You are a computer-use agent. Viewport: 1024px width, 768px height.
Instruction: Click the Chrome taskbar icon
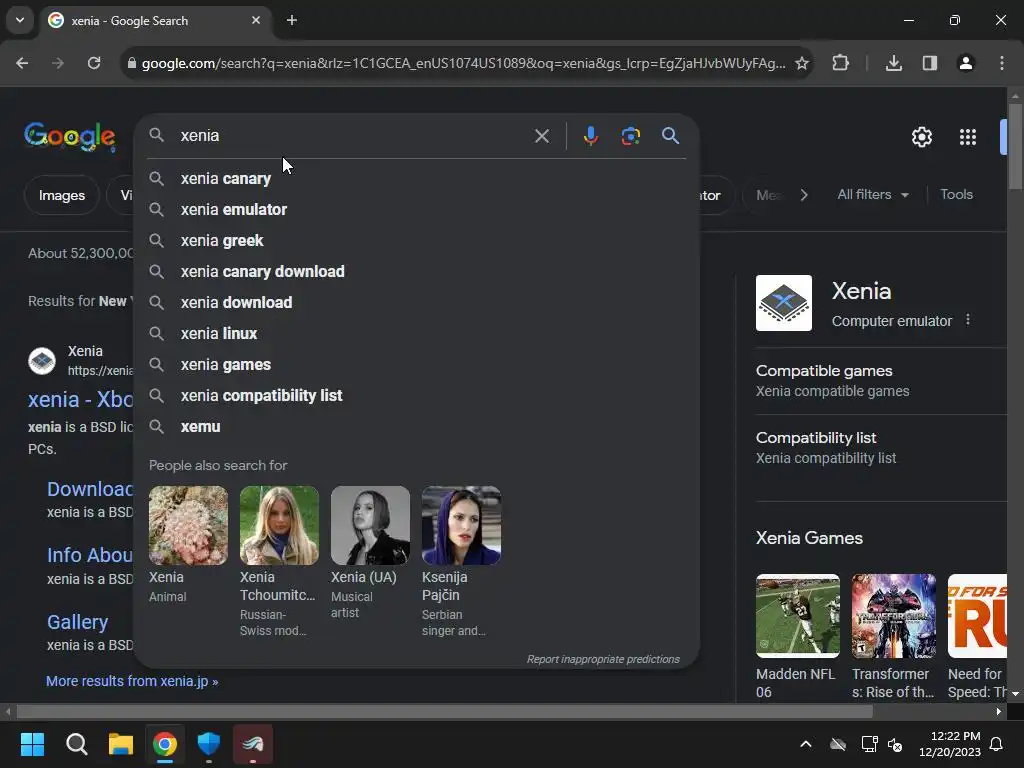pyautogui.click(x=165, y=744)
